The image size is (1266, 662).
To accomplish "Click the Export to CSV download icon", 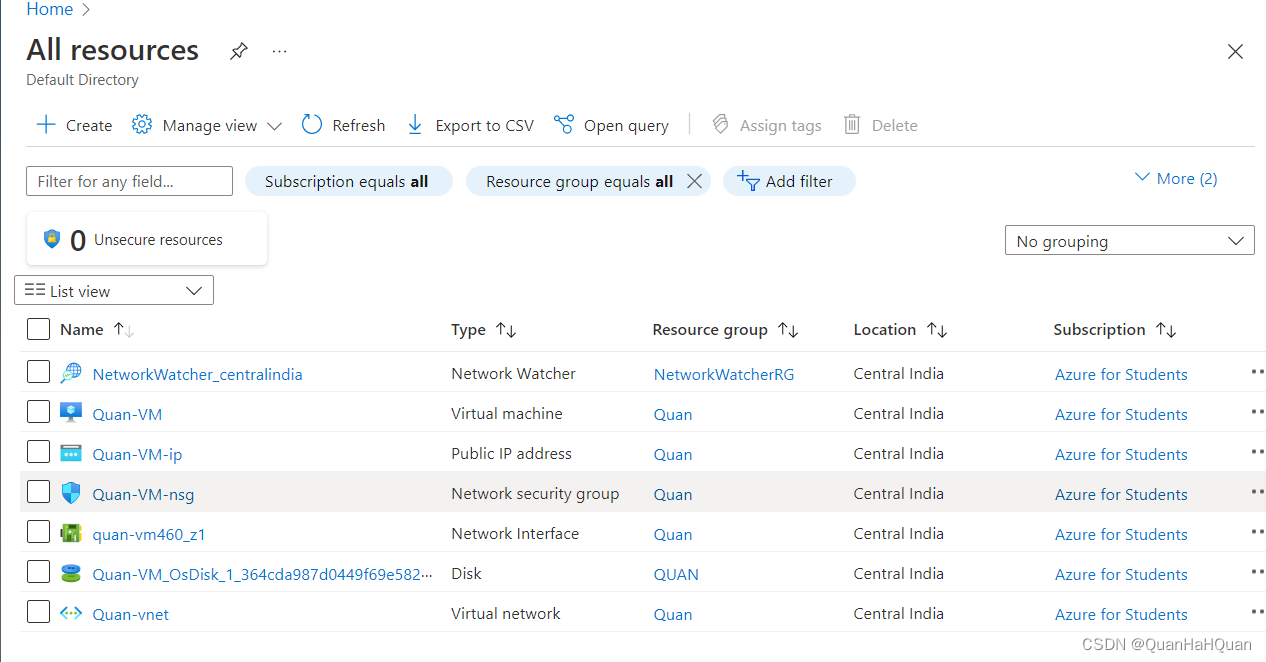I will pos(415,124).
